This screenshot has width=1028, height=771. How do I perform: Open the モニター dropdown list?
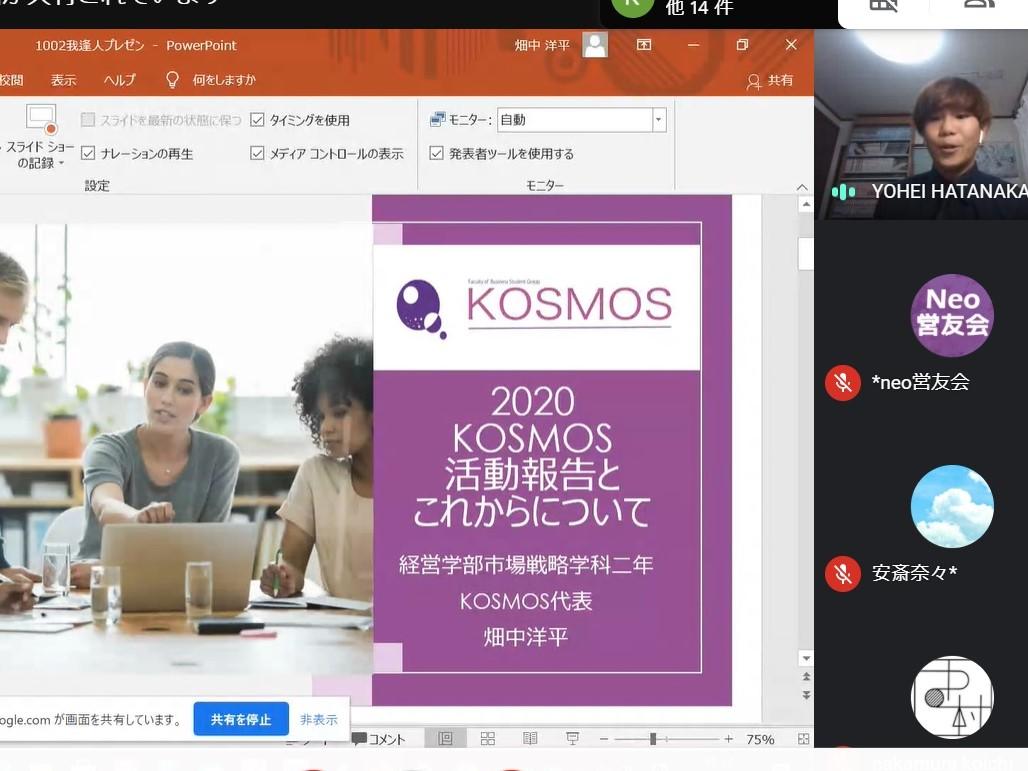(658, 120)
